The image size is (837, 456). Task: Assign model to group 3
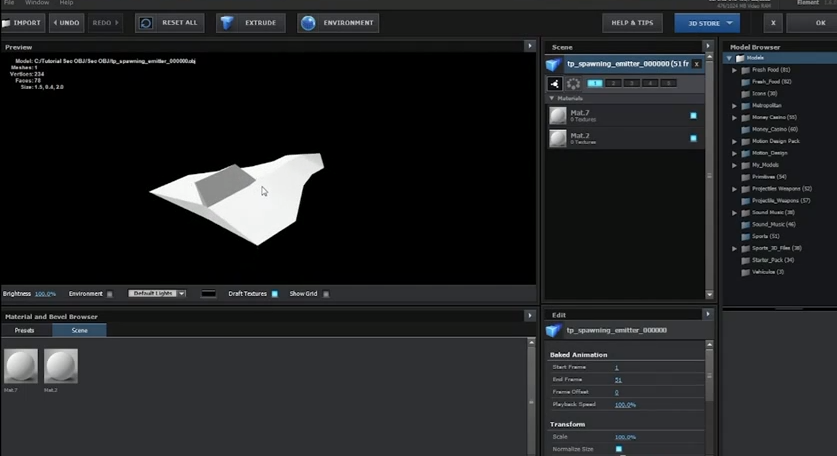click(631, 83)
